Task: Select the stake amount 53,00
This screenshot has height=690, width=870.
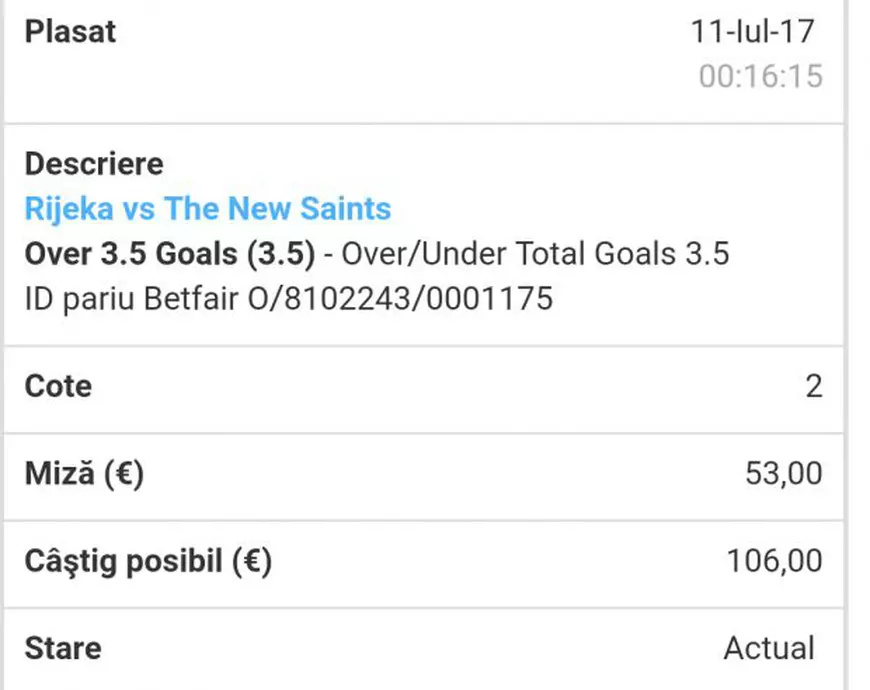Action: [x=783, y=474]
